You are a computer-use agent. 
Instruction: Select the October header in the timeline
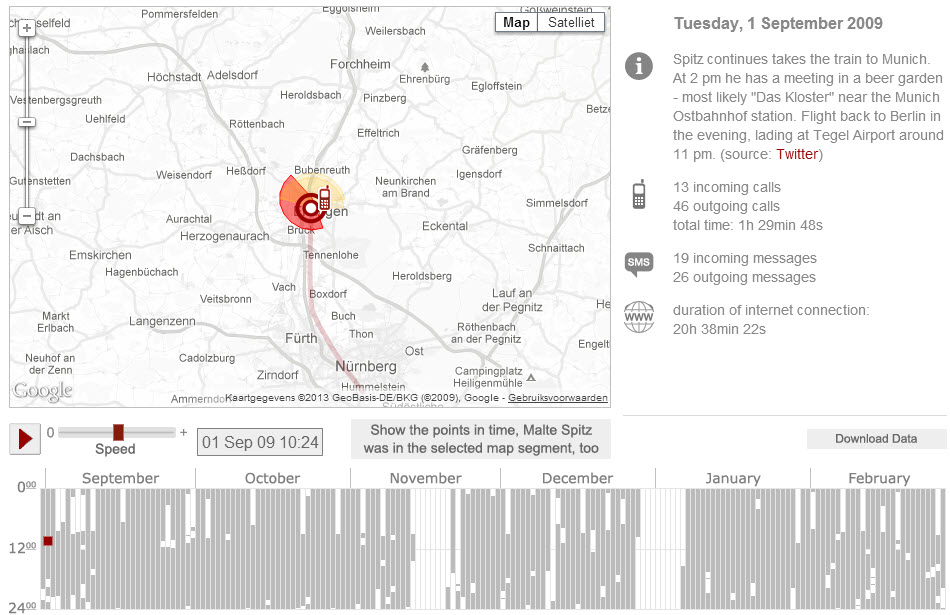click(273, 478)
